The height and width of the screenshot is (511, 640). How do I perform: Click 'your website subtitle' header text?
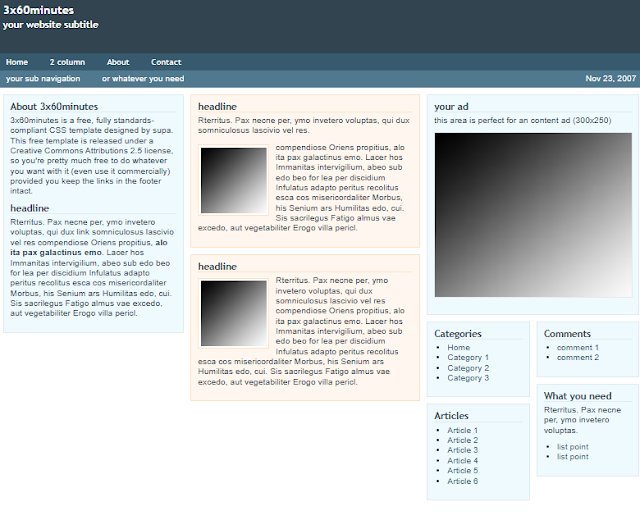pyautogui.click(x=51, y=24)
